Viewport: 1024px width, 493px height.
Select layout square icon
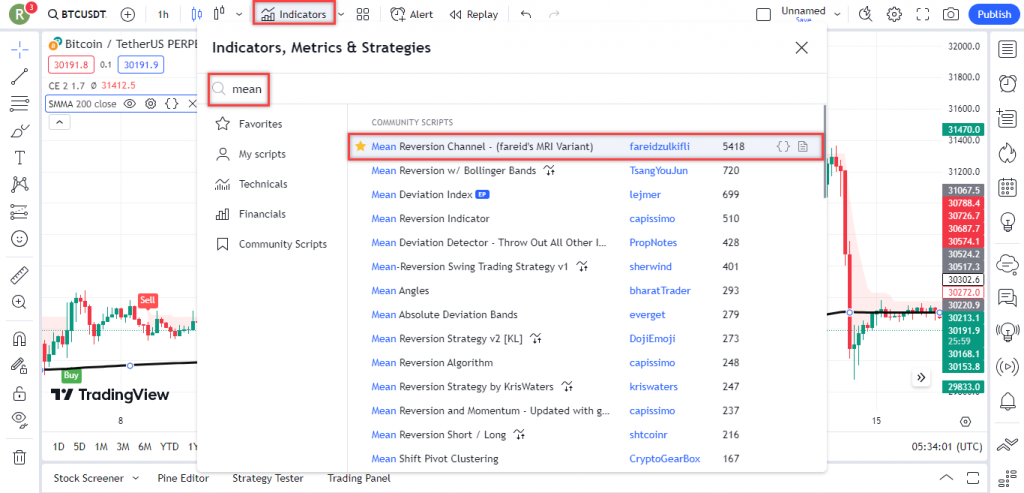[763, 14]
